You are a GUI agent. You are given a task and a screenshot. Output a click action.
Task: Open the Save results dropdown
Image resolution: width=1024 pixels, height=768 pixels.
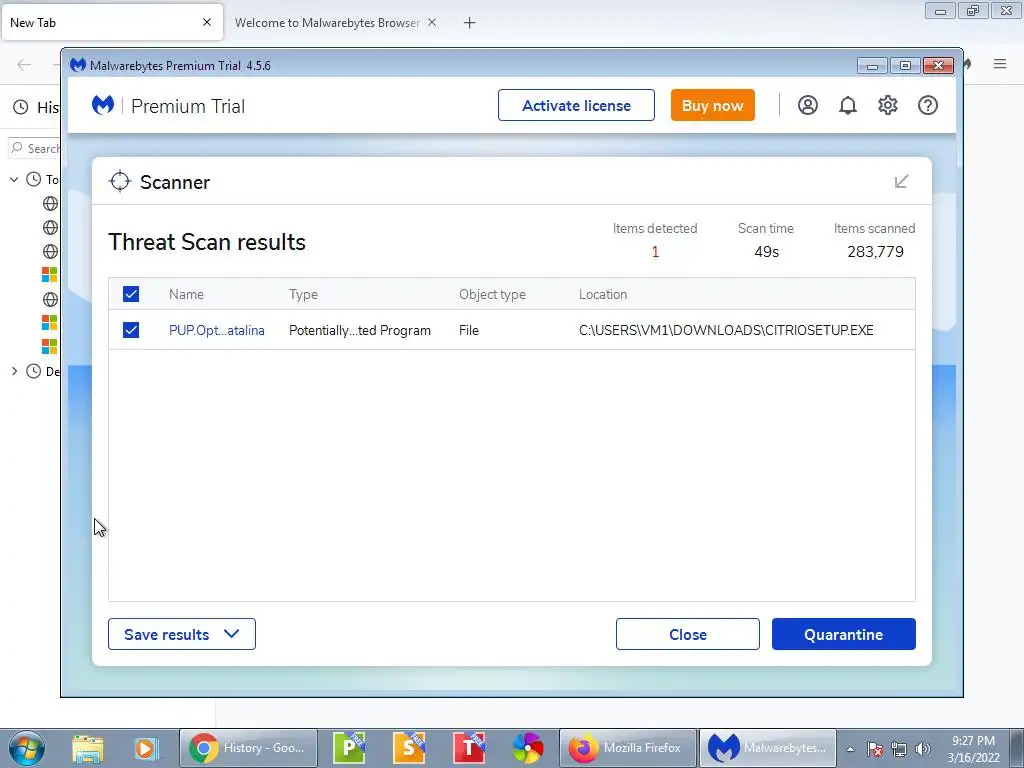(182, 634)
